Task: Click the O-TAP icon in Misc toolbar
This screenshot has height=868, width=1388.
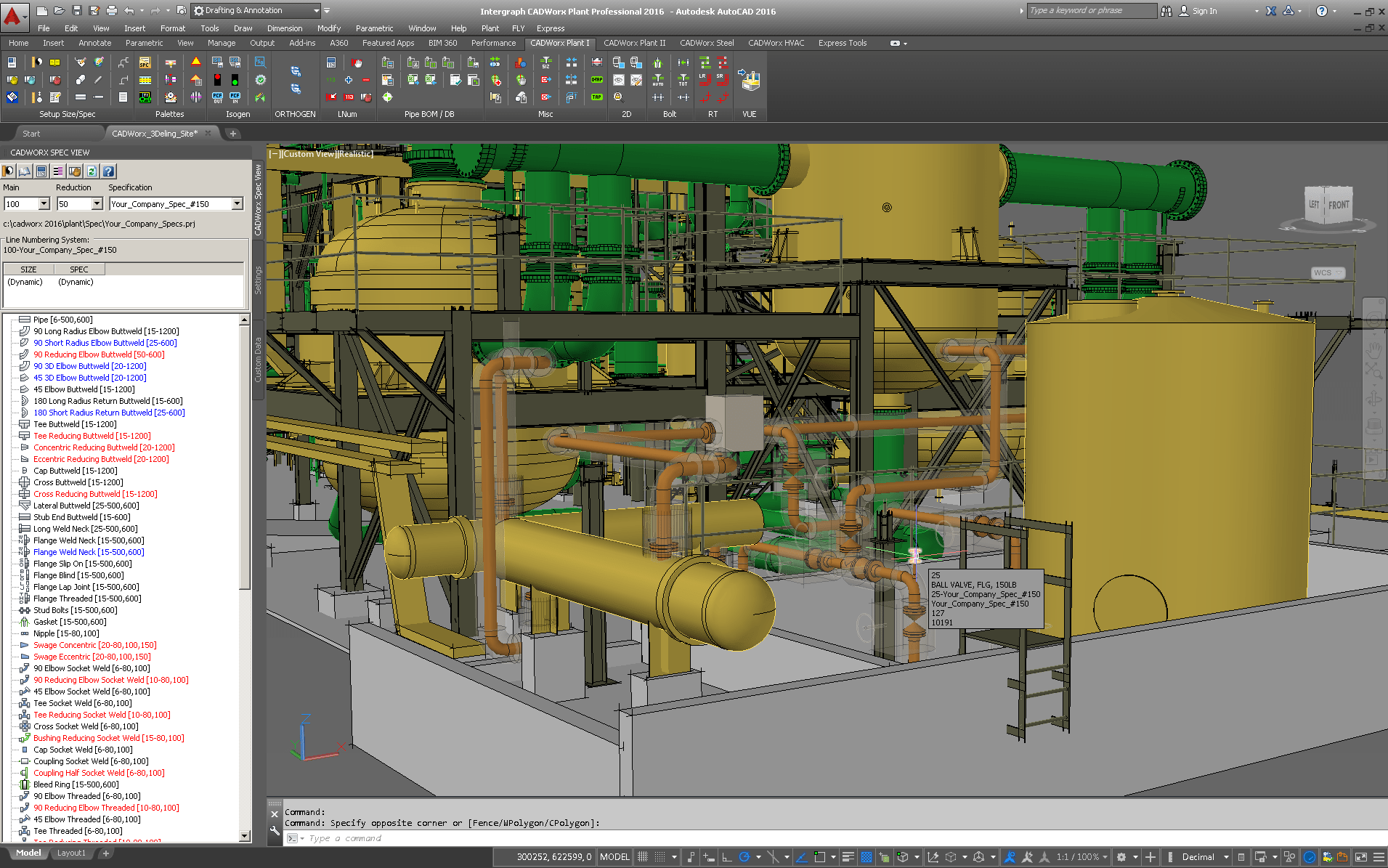Action: coord(596,81)
